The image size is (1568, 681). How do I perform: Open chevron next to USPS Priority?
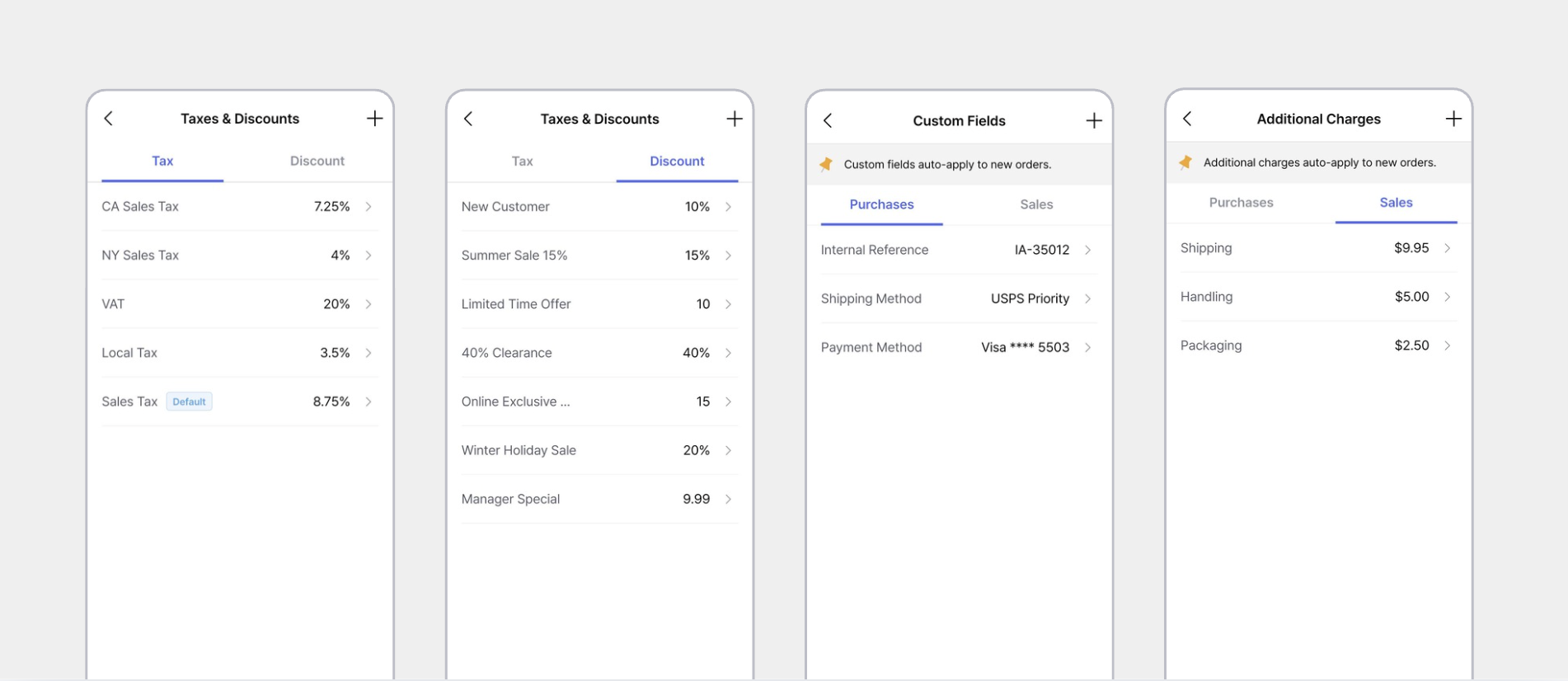point(1087,298)
